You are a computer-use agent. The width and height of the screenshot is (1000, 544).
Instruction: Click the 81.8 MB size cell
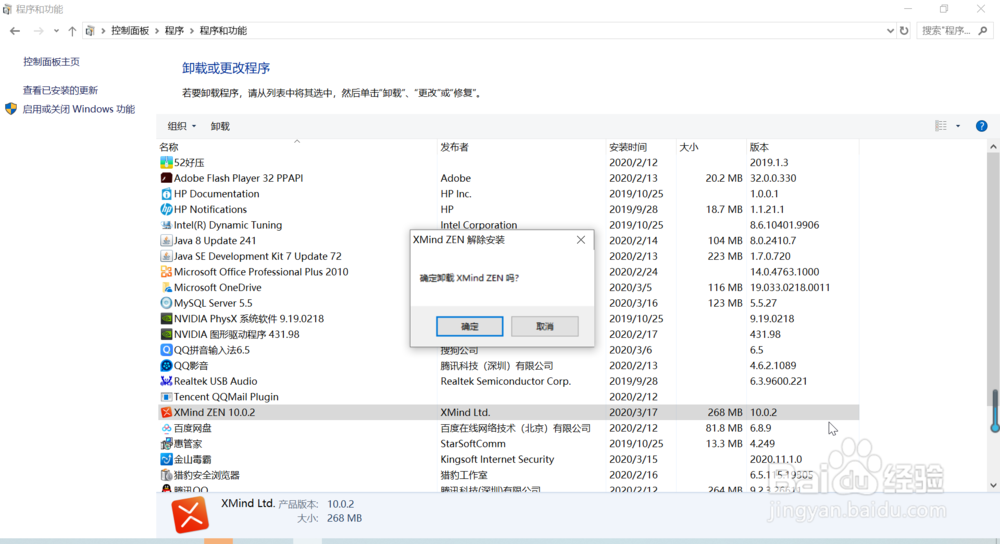coord(724,428)
